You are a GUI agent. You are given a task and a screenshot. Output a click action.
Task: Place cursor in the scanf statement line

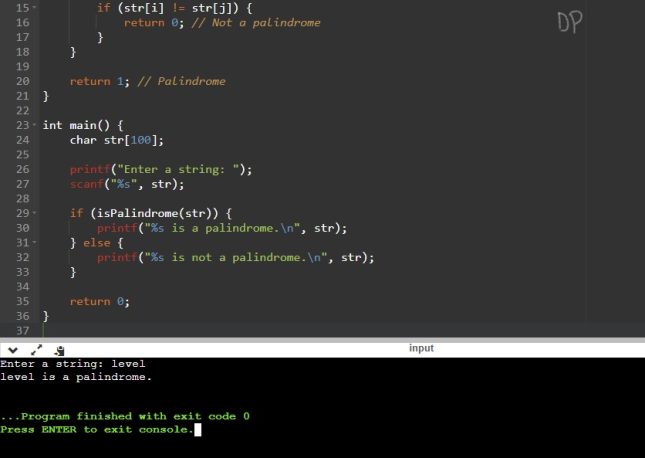point(127,184)
